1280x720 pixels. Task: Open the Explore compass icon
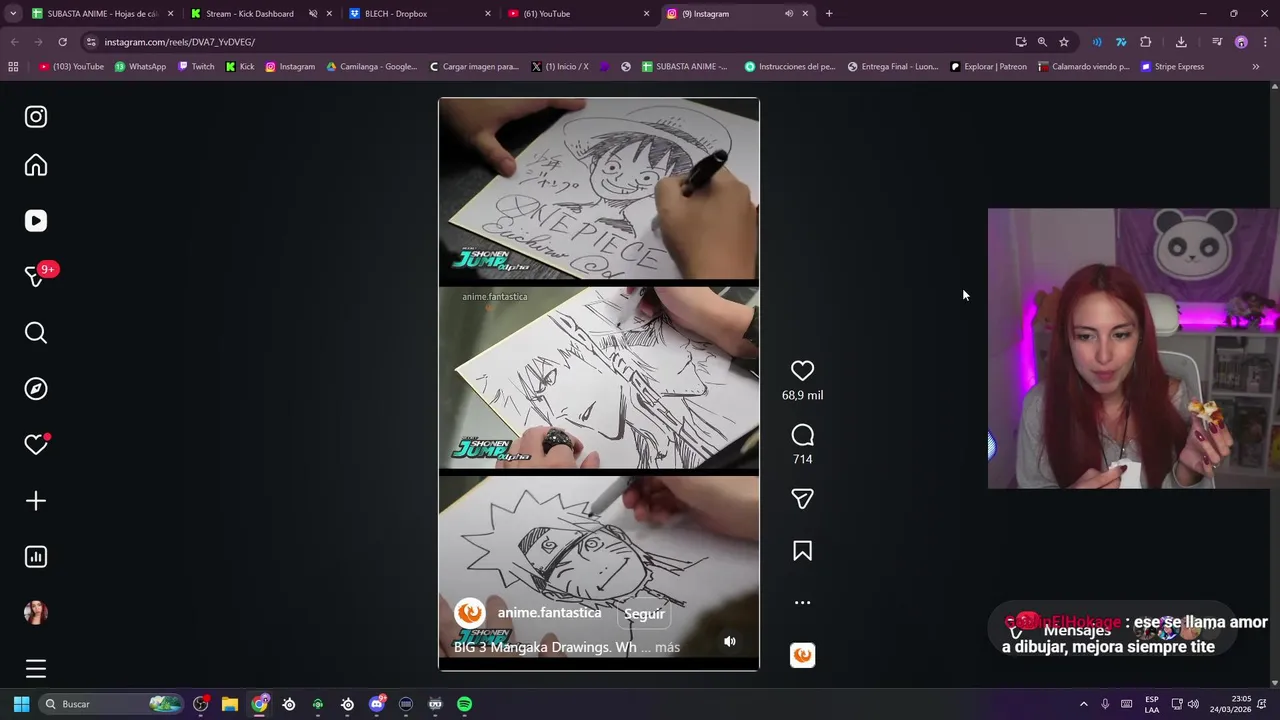point(36,389)
